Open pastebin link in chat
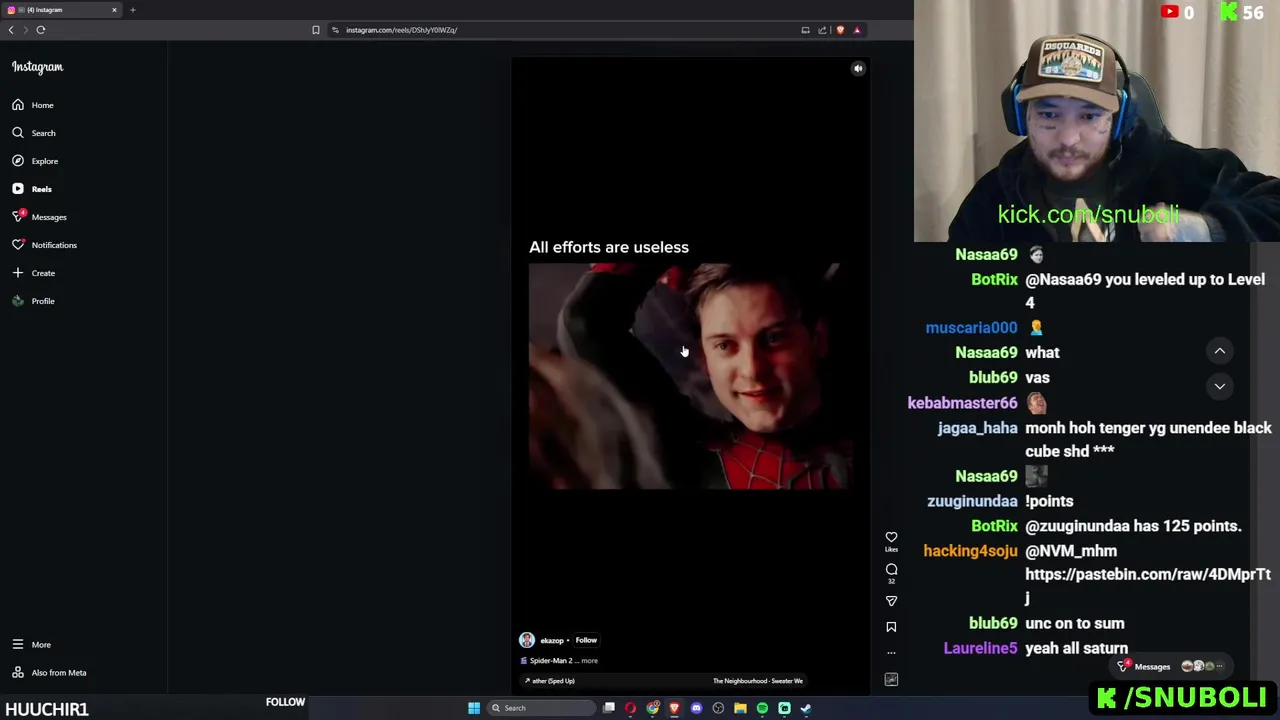This screenshot has height=720, width=1280. coord(1148,586)
